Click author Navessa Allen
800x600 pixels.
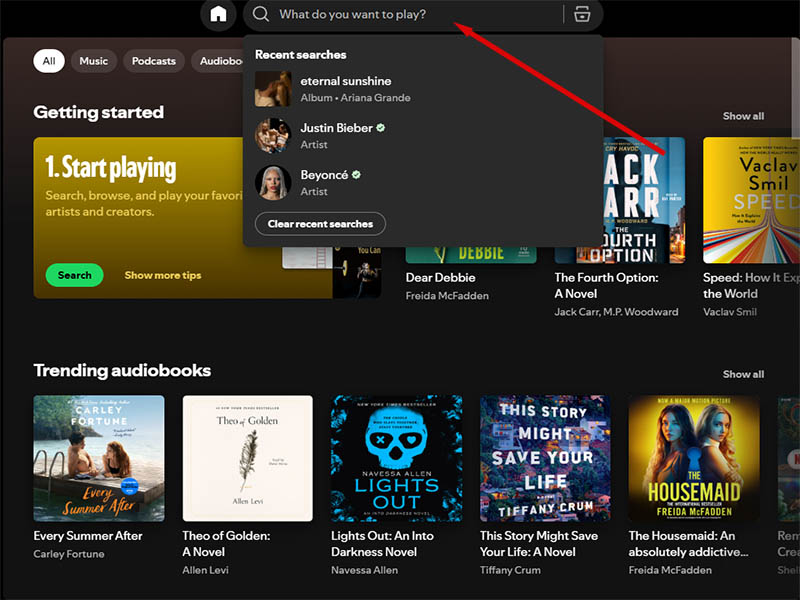(364, 570)
